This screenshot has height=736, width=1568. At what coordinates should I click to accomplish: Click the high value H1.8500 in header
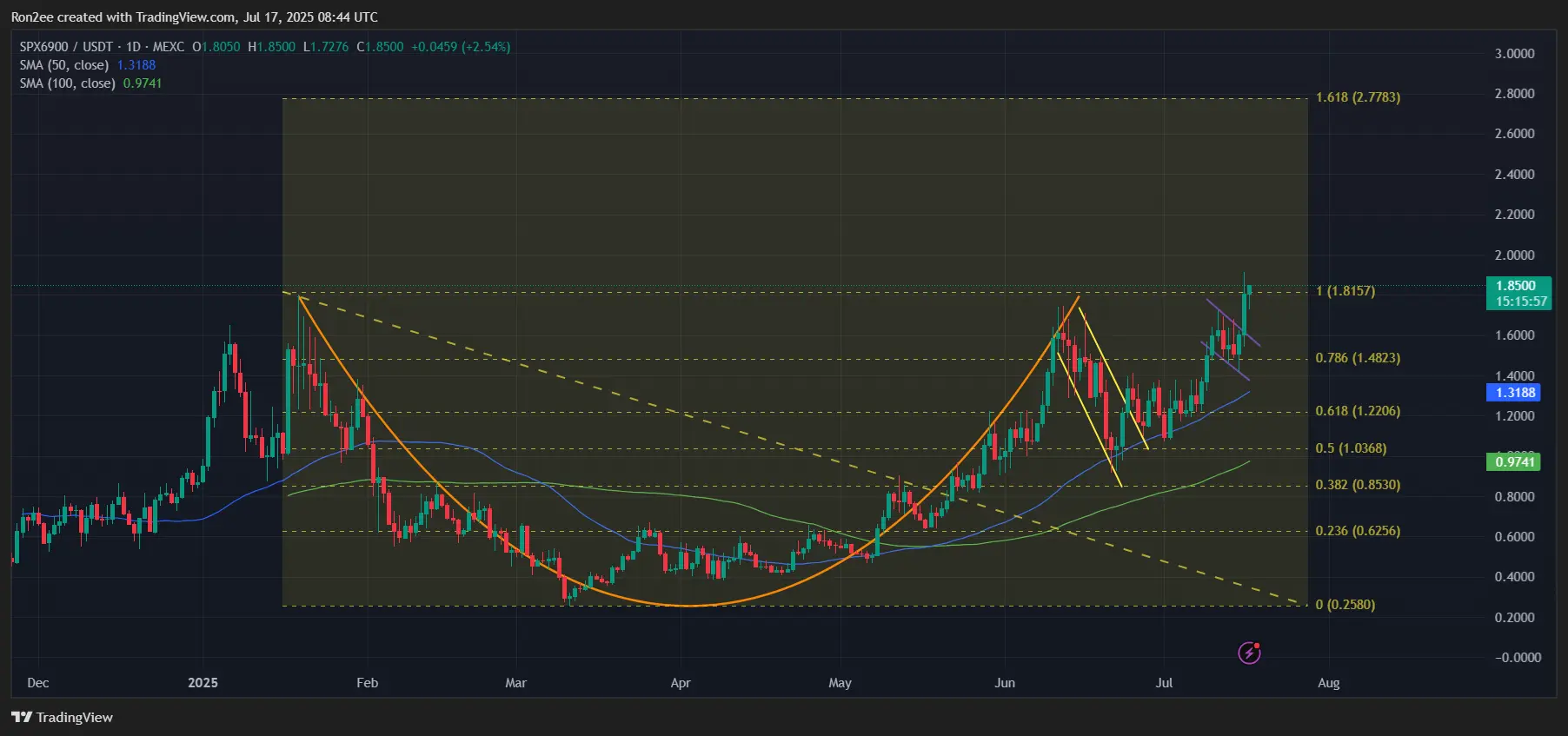point(271,47)
